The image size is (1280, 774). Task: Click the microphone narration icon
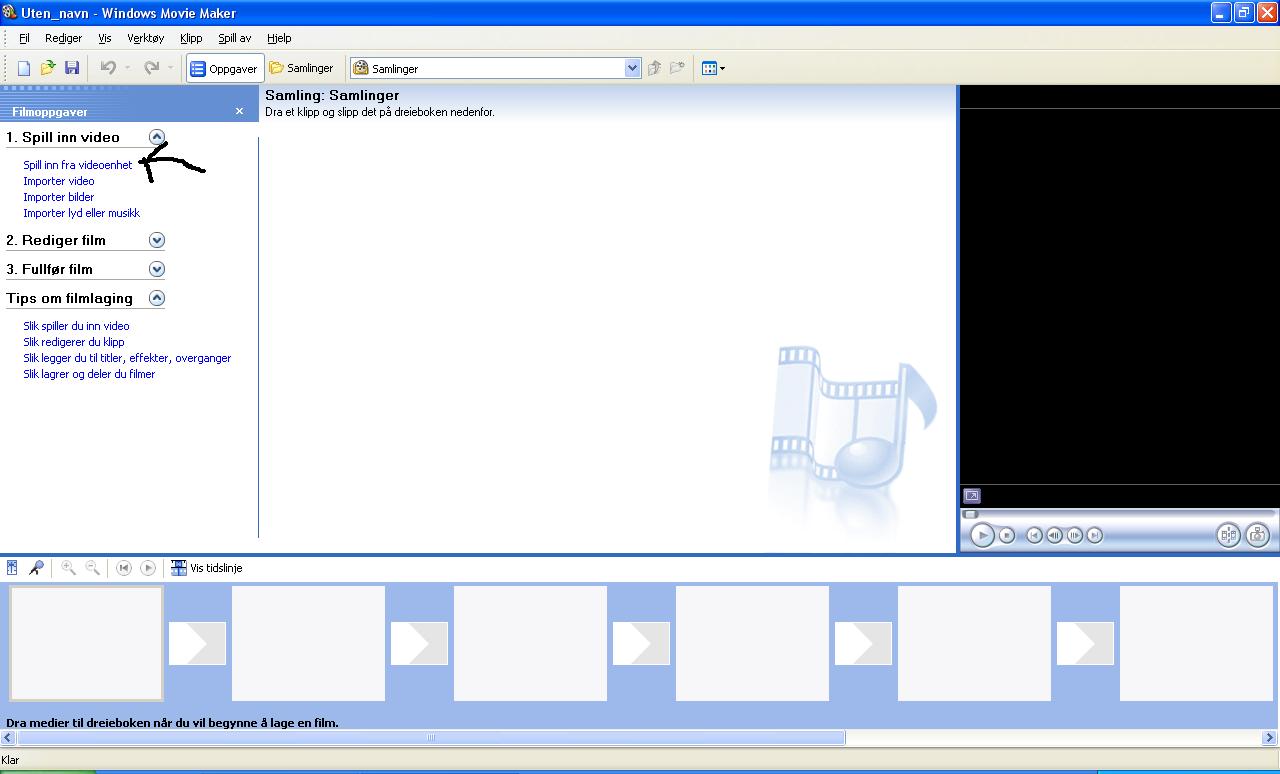(x=36, y=568)
